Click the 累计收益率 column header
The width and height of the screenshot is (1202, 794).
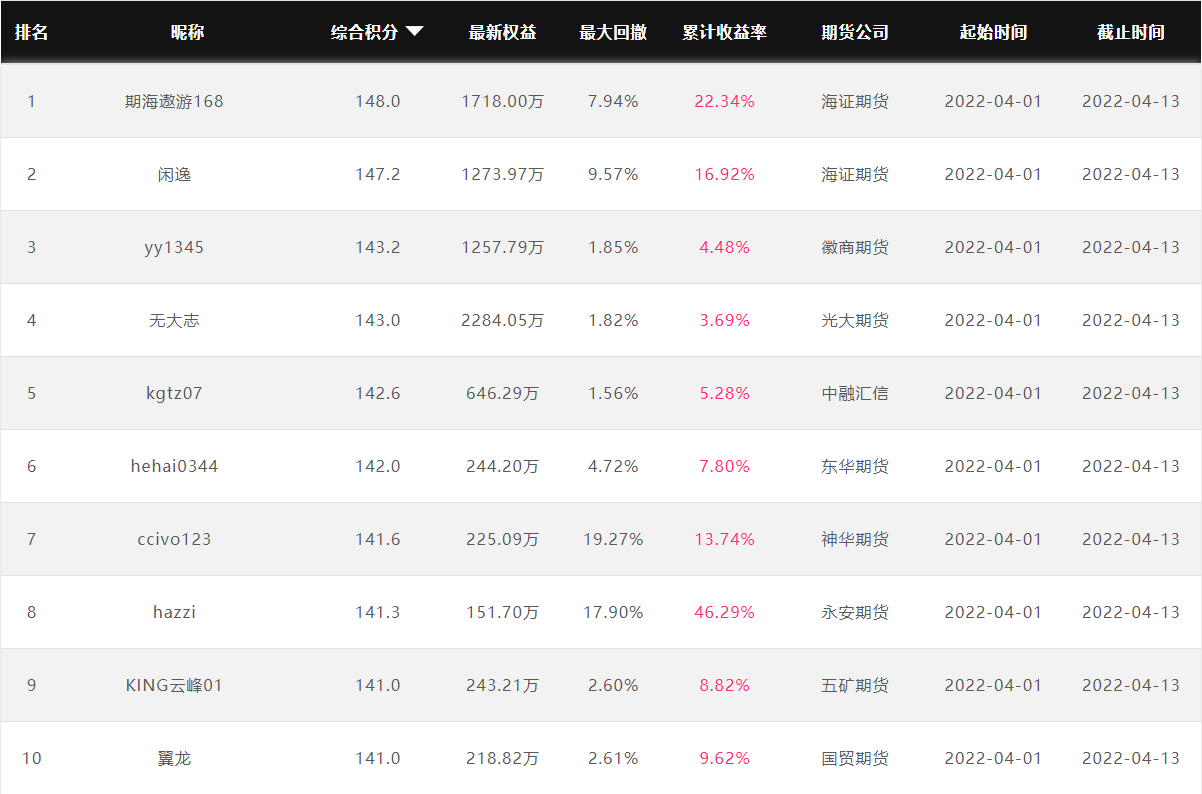coord(725,32)
